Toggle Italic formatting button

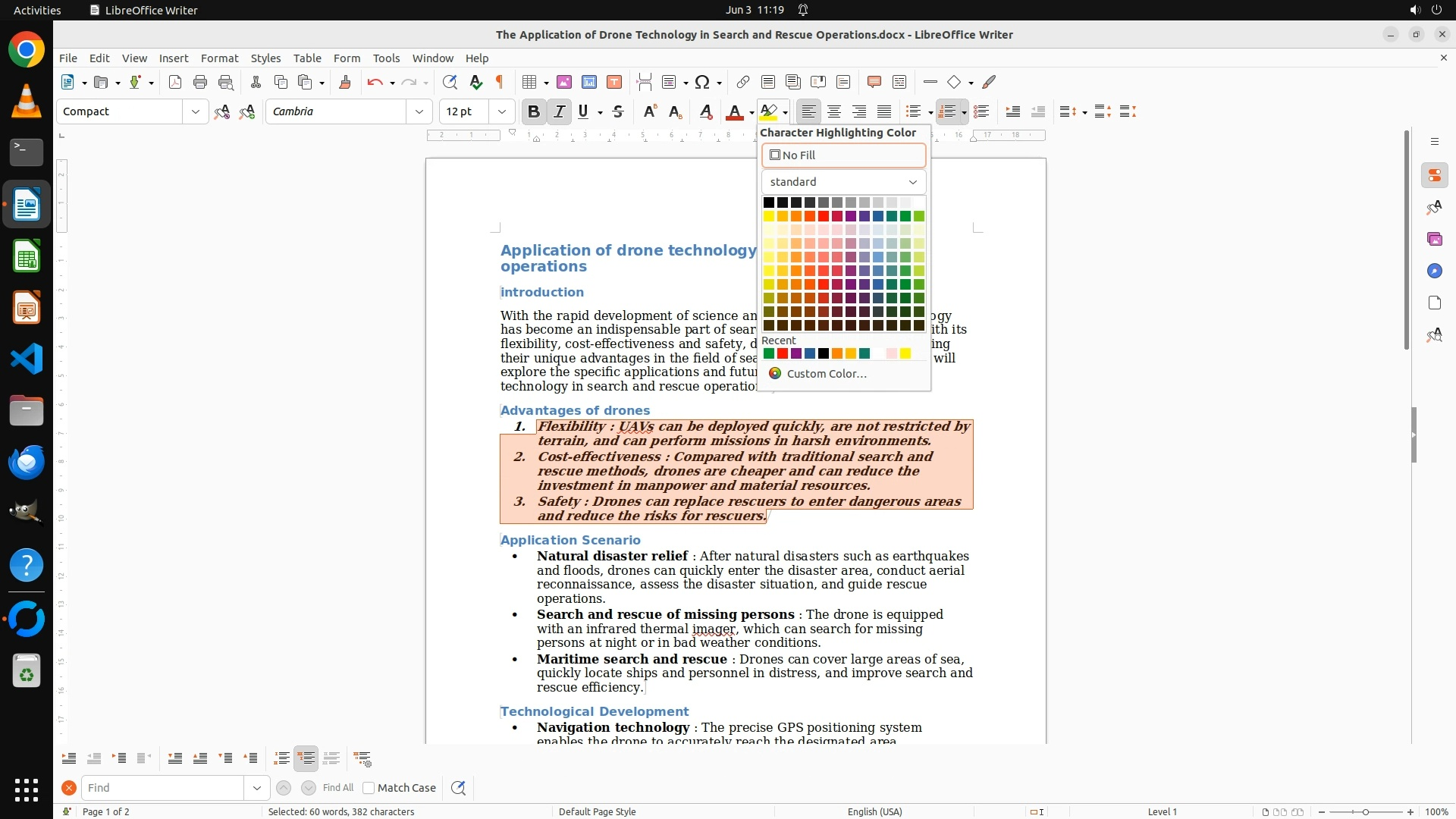(560, 111)
